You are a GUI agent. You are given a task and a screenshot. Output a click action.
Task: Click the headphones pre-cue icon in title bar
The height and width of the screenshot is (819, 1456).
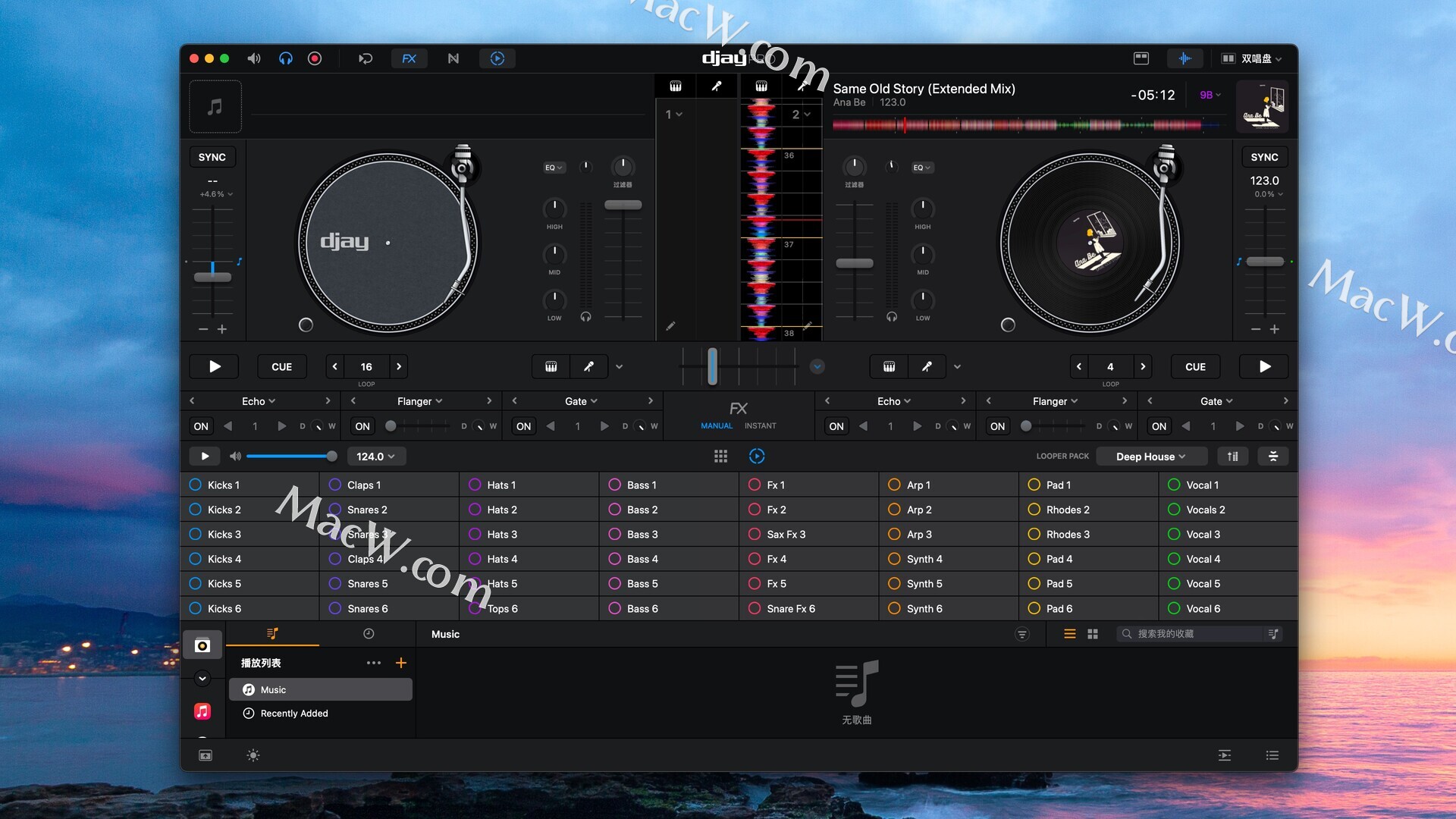[285, 58]
